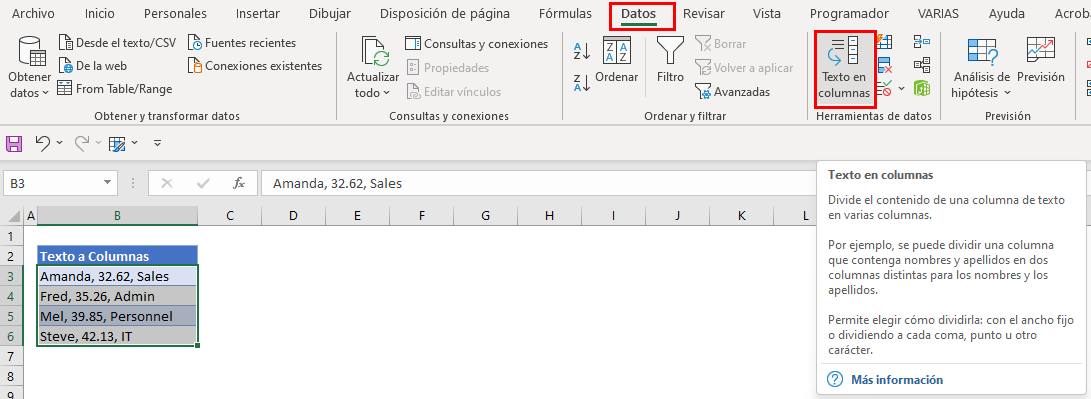Image resolution: width=1091 pixels, height=399 pixels.
Task: Select cell with Fred, 35.26, Admin
Action: [118, 296]
